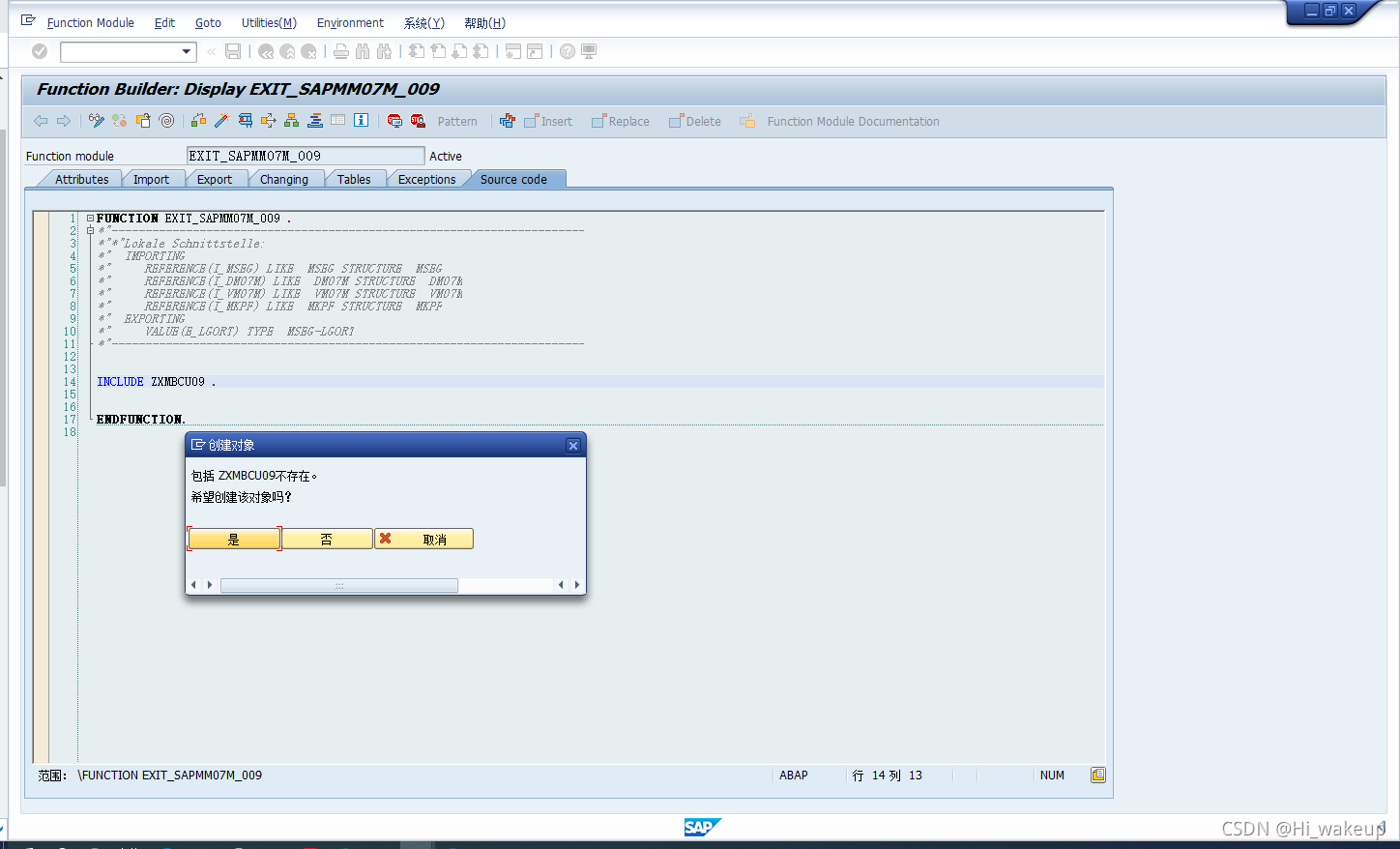Screen dimensions: 1400x849
Task: Open the Edit menu
Action: 165,23
